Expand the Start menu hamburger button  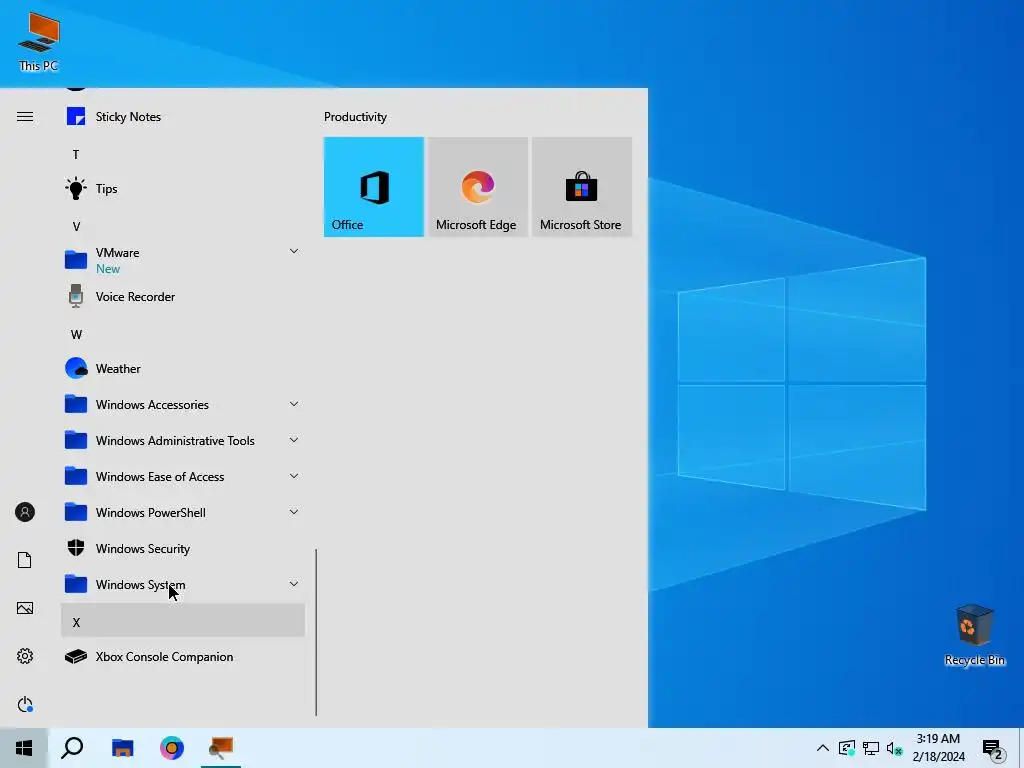(25, 117)
